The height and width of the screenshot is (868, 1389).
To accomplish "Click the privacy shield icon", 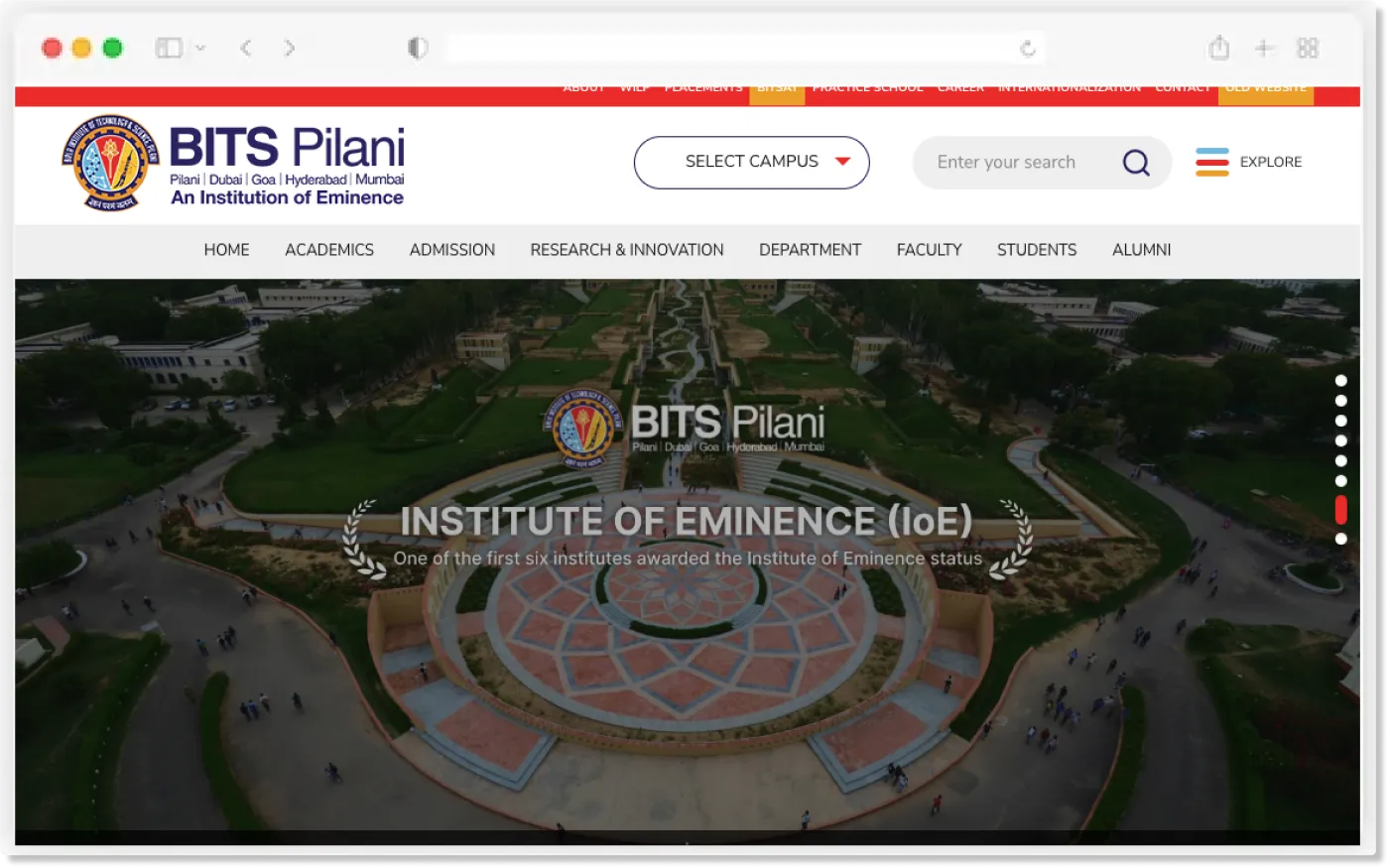I will pyautogui.click(x=418, y=48).
